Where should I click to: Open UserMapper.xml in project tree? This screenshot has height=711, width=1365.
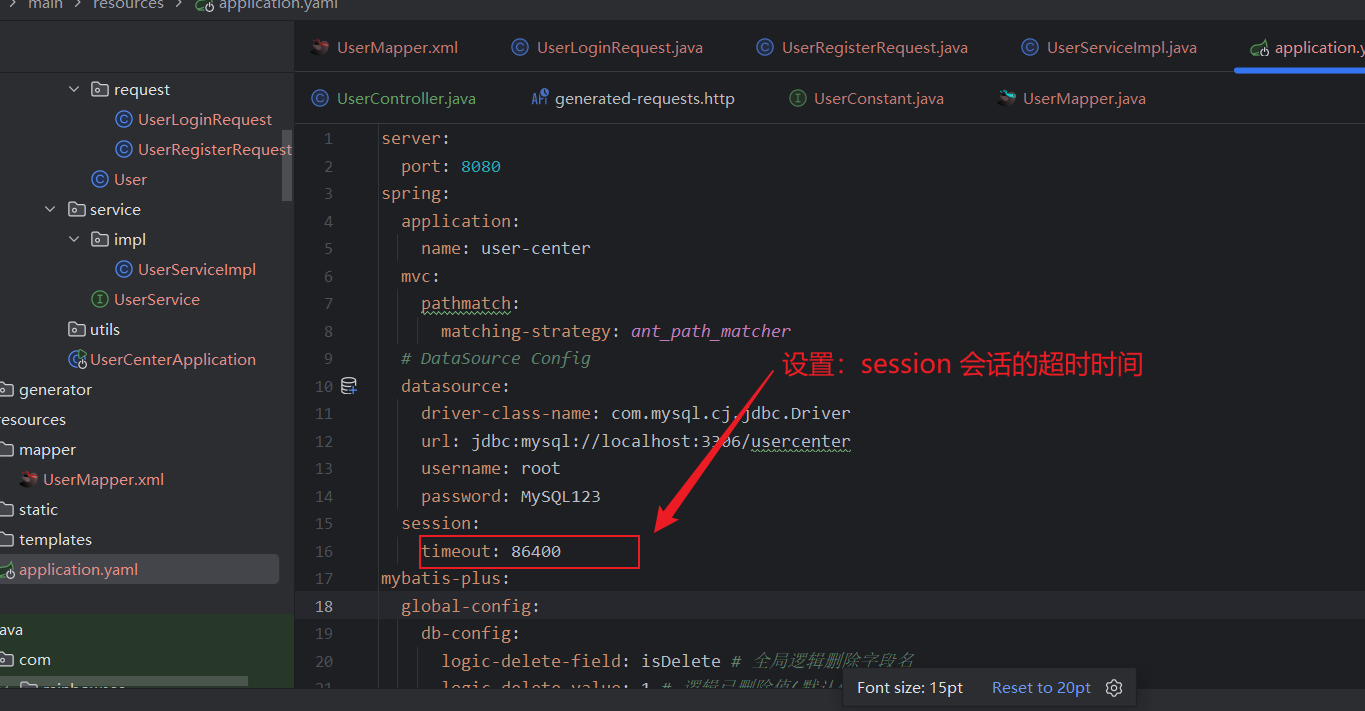(x=103, y=479)
